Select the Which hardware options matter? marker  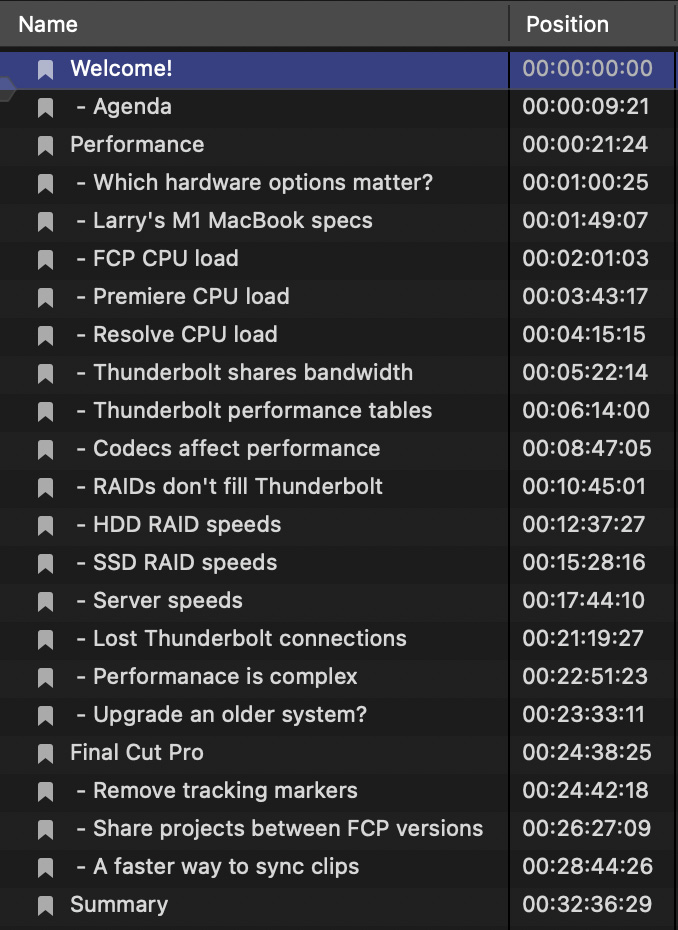(x=339, y=183)
